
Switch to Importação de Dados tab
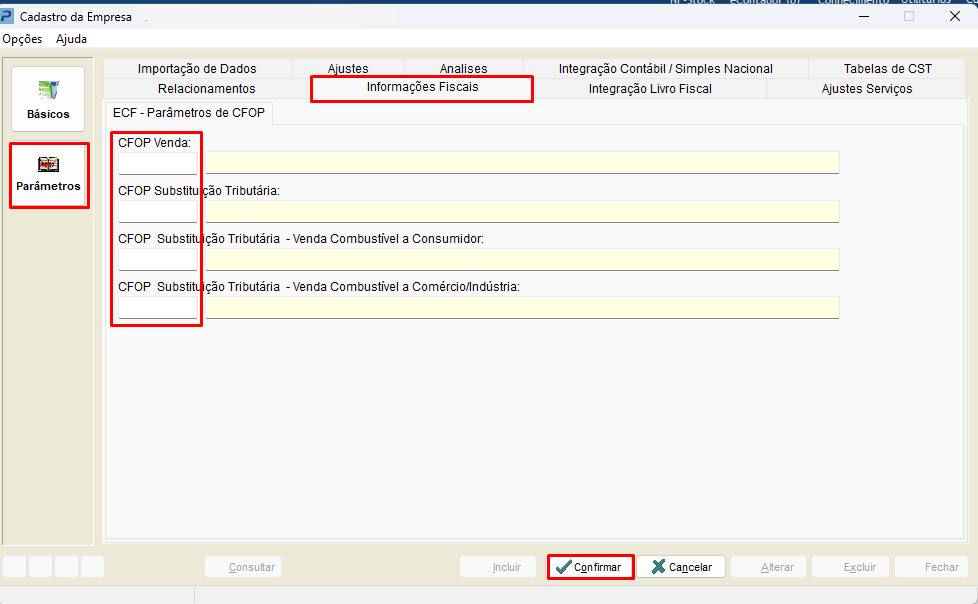[197, 69]
